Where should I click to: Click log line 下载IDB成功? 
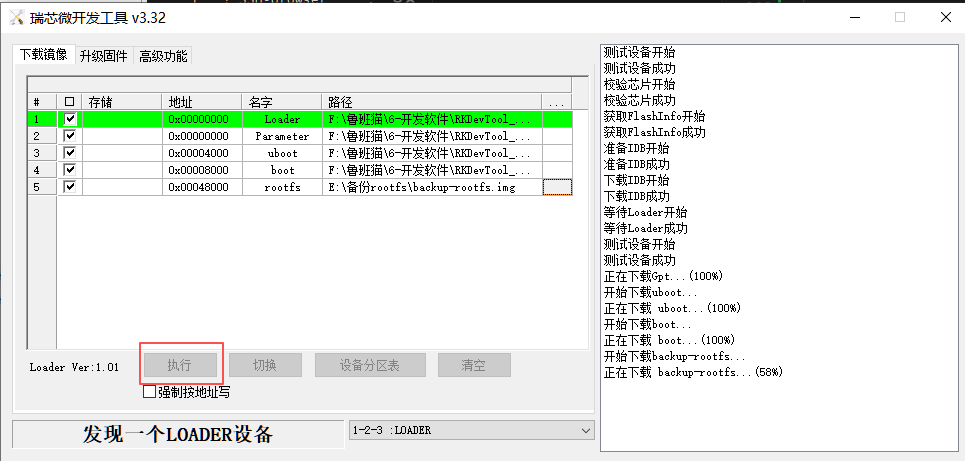coord(636,196)
